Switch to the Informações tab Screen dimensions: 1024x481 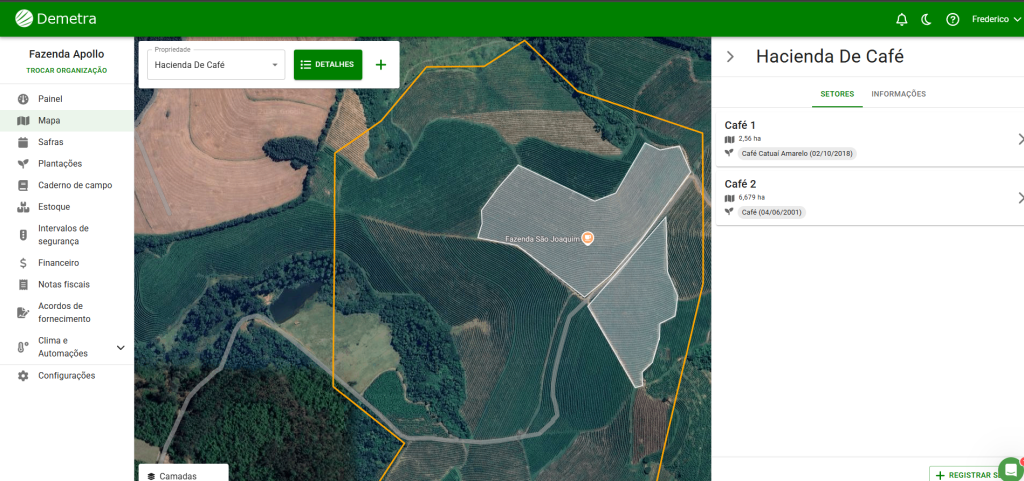click(898, 94)
